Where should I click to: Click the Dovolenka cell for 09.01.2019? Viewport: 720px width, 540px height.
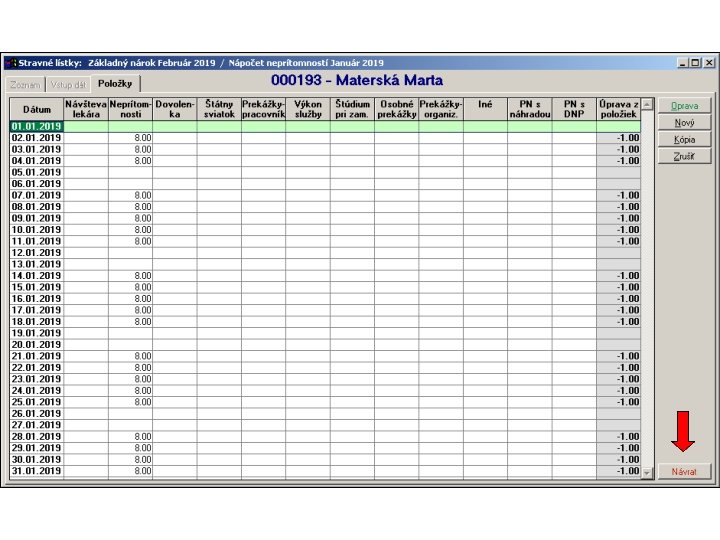[x=175, y=218]
